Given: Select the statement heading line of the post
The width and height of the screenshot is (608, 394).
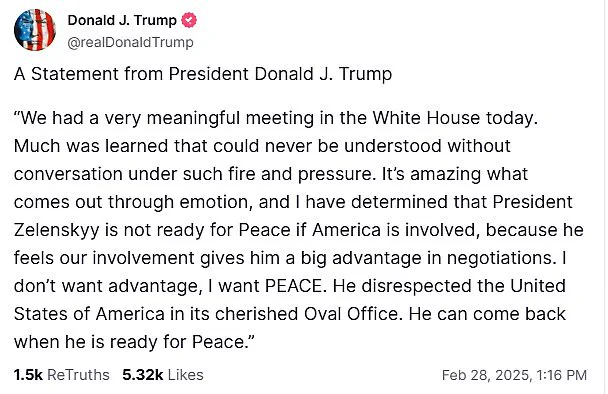Looking at the screenshot, I should click(x=203, y=74).
